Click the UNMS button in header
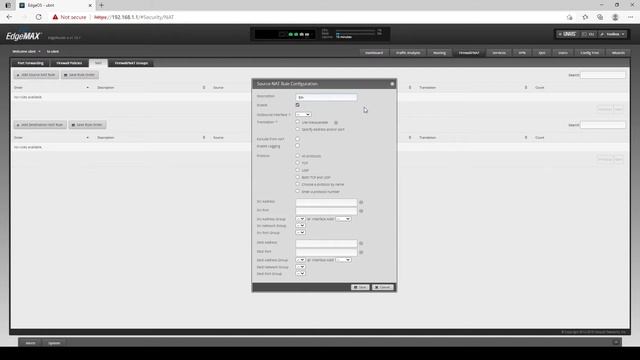Viewport: 640px width, 360px height. (567, 34)
